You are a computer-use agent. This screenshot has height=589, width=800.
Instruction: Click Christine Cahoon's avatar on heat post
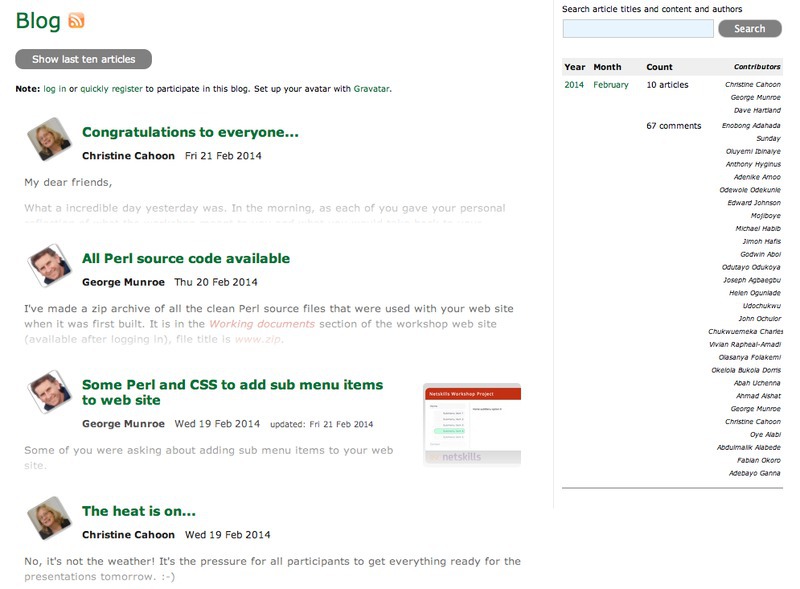click(47, 517)
